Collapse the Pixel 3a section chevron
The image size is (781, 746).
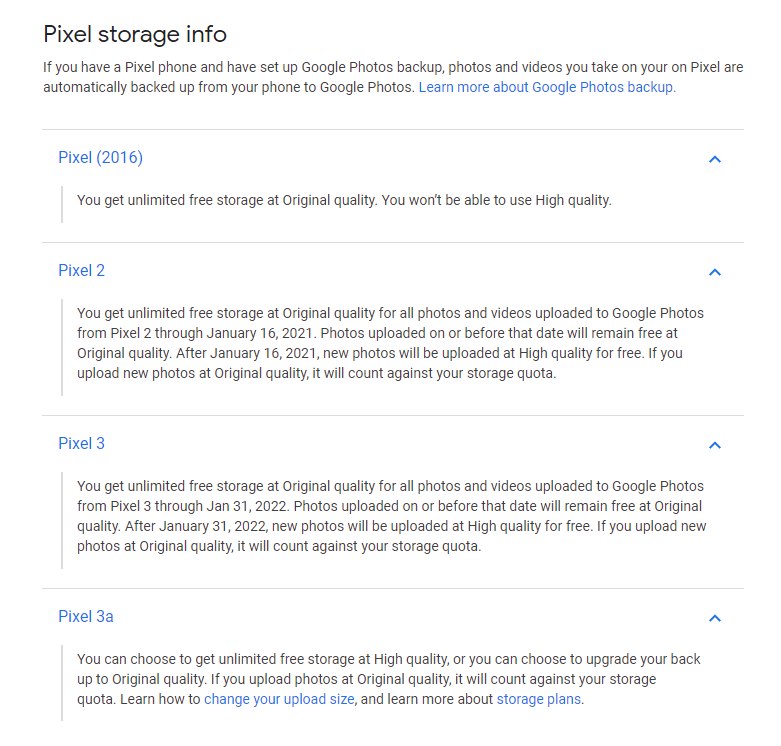pyautogui.click(x=714, y=618)
